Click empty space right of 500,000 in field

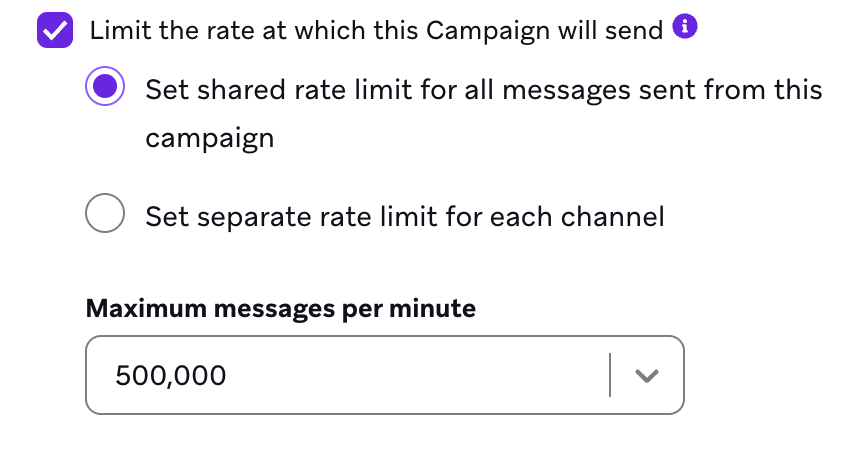420,375
